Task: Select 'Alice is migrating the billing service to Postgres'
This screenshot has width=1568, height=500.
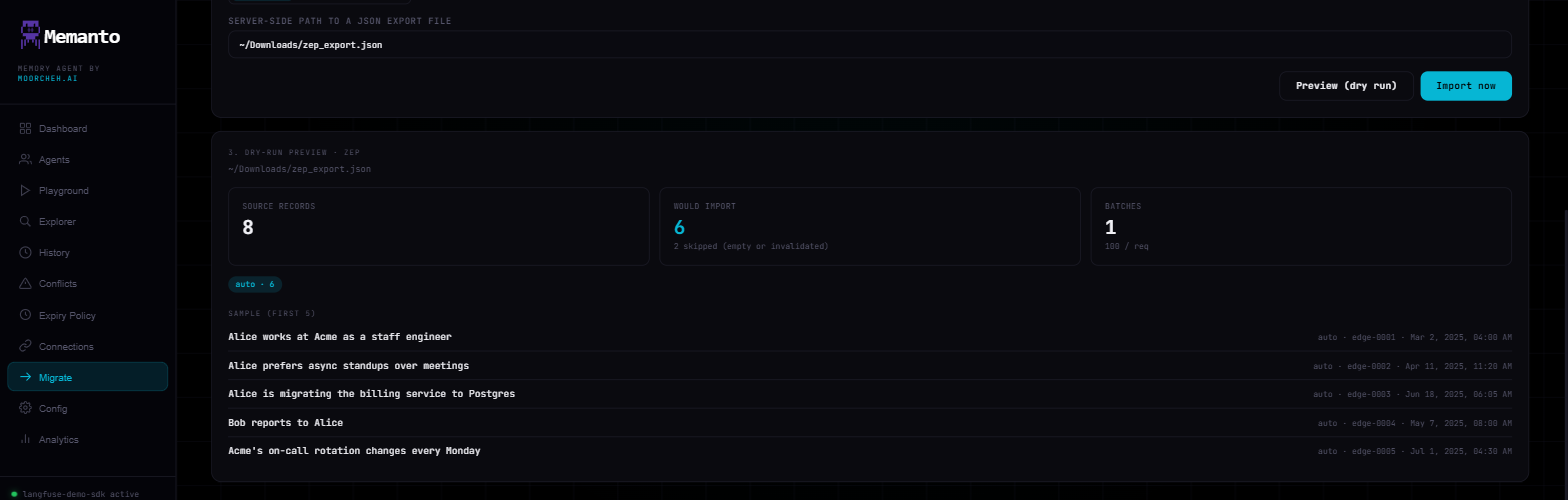Action: point(371,394)
